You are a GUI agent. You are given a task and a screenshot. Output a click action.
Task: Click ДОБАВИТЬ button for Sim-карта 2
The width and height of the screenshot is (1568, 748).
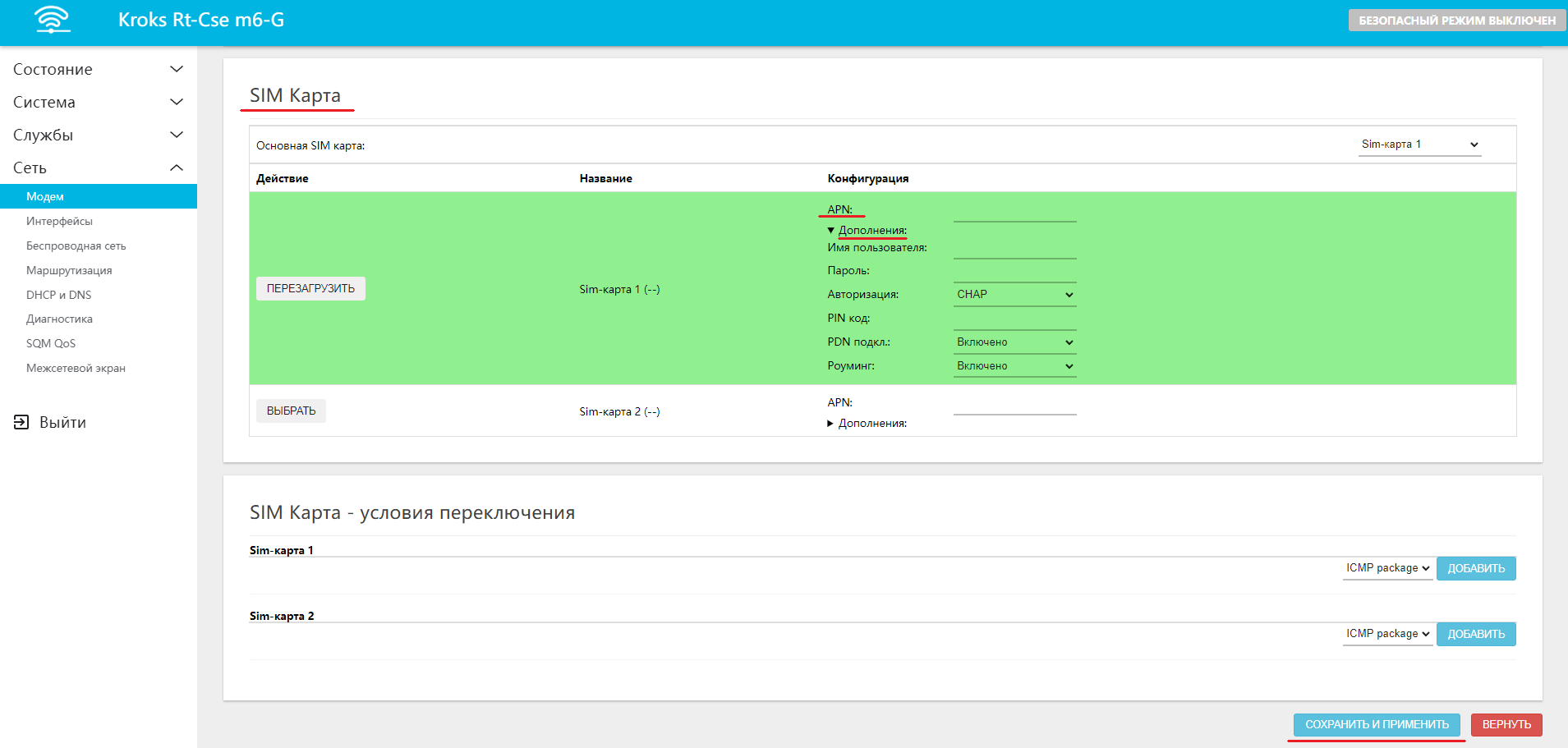pyautogui.click(x=1476, y=634)
